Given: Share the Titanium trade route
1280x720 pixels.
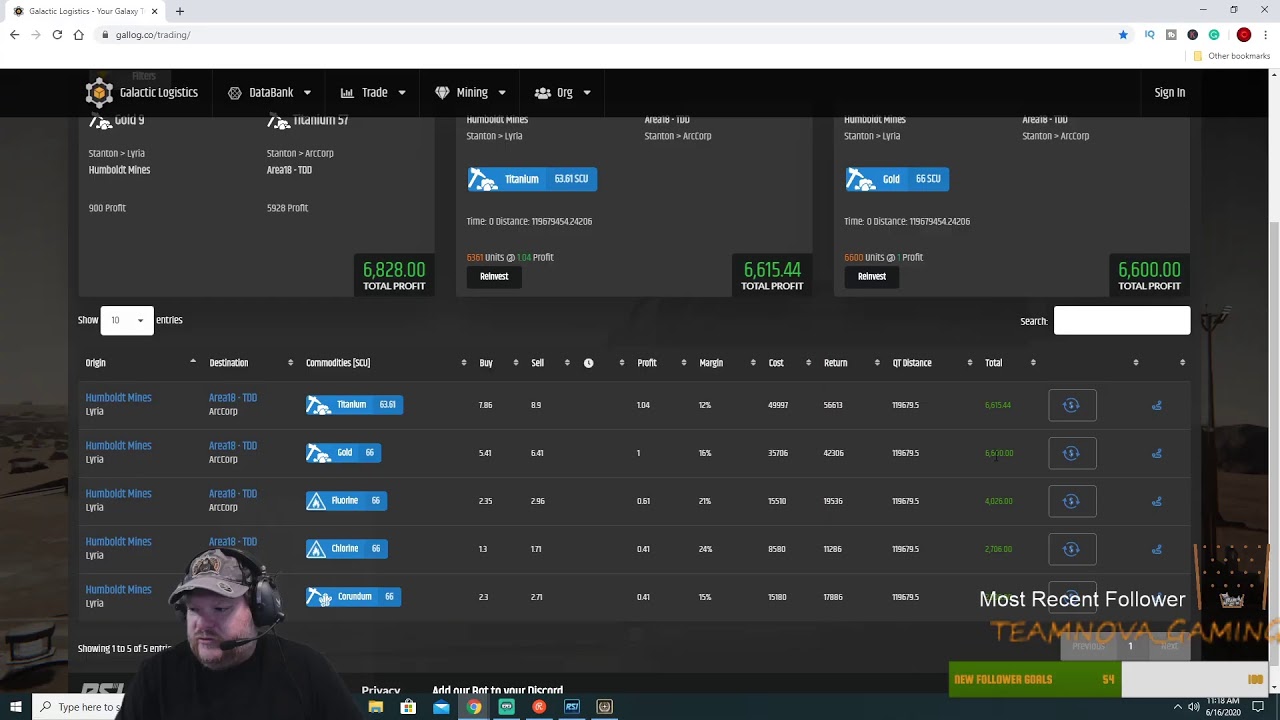Looking at the screenshot, I should tap(1157, 405).
